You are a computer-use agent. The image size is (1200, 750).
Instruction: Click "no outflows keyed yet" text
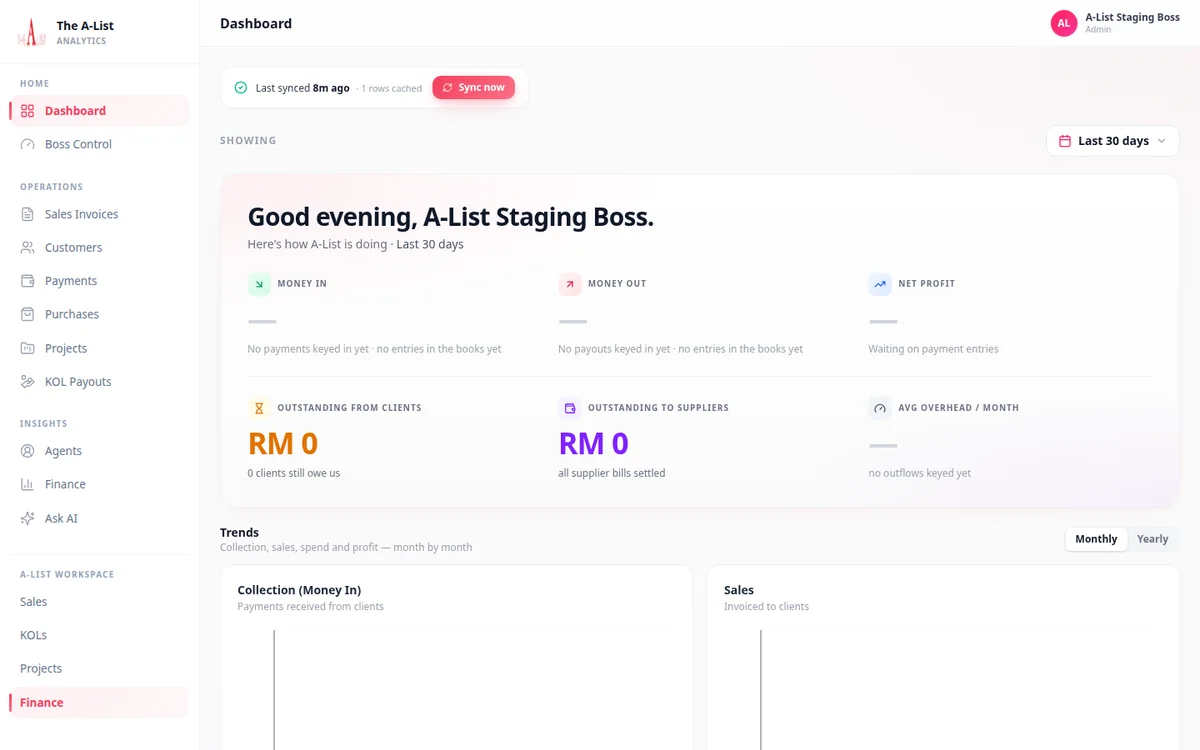point(920,473)
